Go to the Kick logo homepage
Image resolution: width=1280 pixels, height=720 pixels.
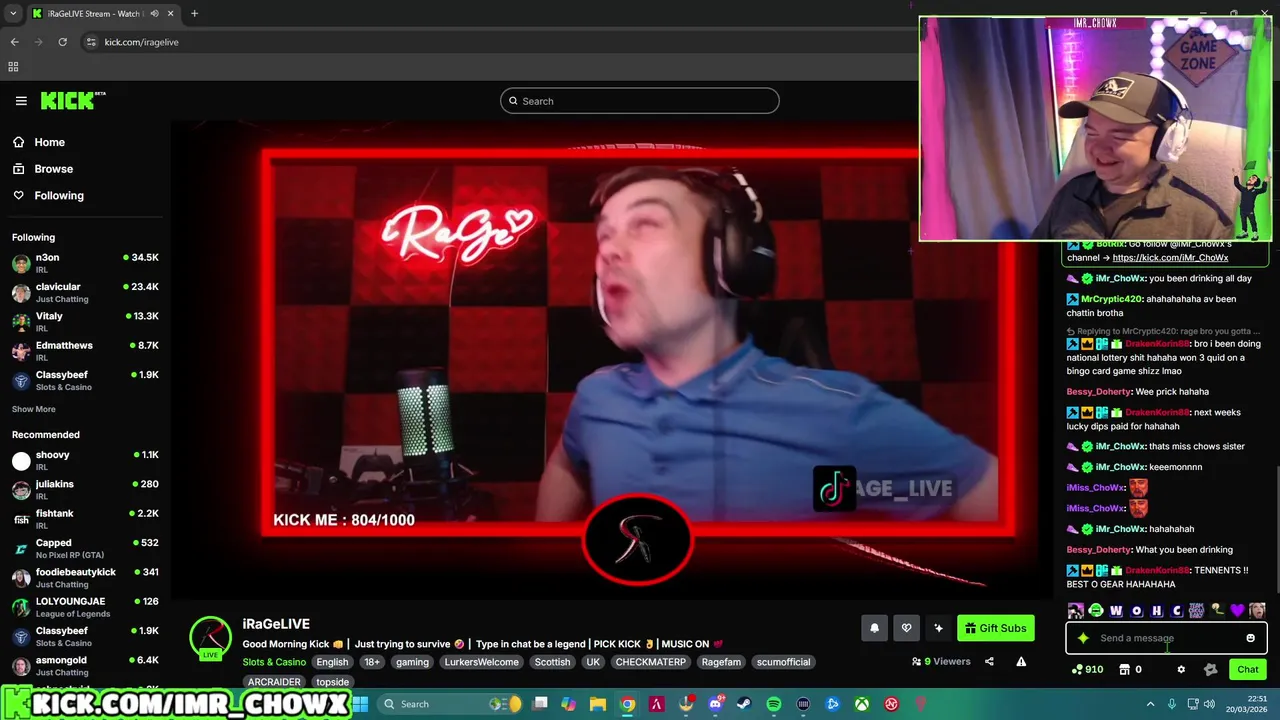72,100
